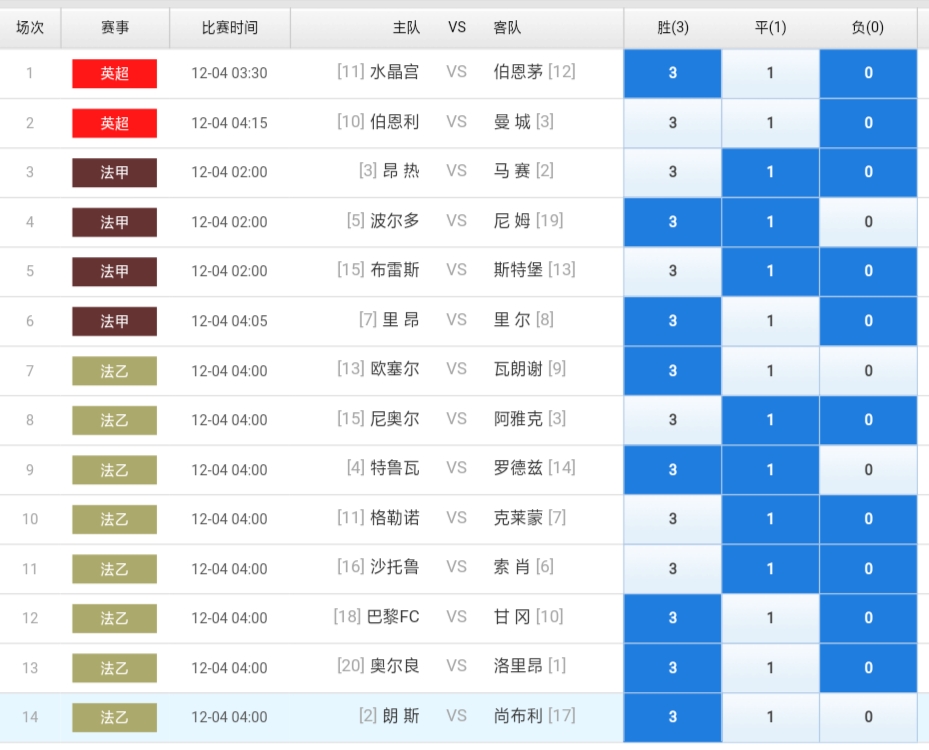The image size is (929, 750).
Task: Select draw (1) for match 7 欧塞尔
Action: point(770,371)
